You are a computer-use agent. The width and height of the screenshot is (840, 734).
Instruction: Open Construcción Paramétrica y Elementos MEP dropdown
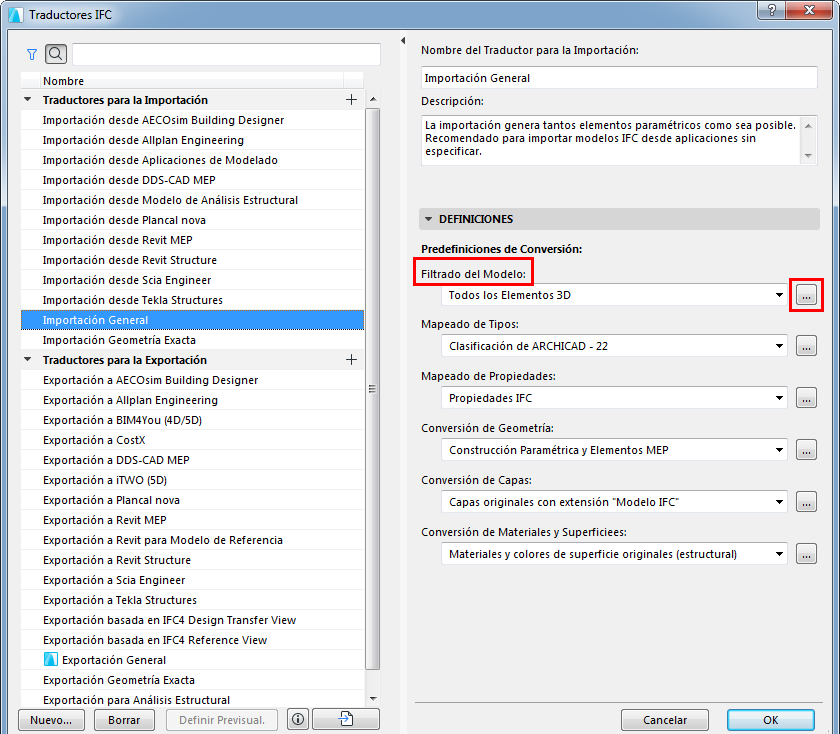(x=614, y=450)
